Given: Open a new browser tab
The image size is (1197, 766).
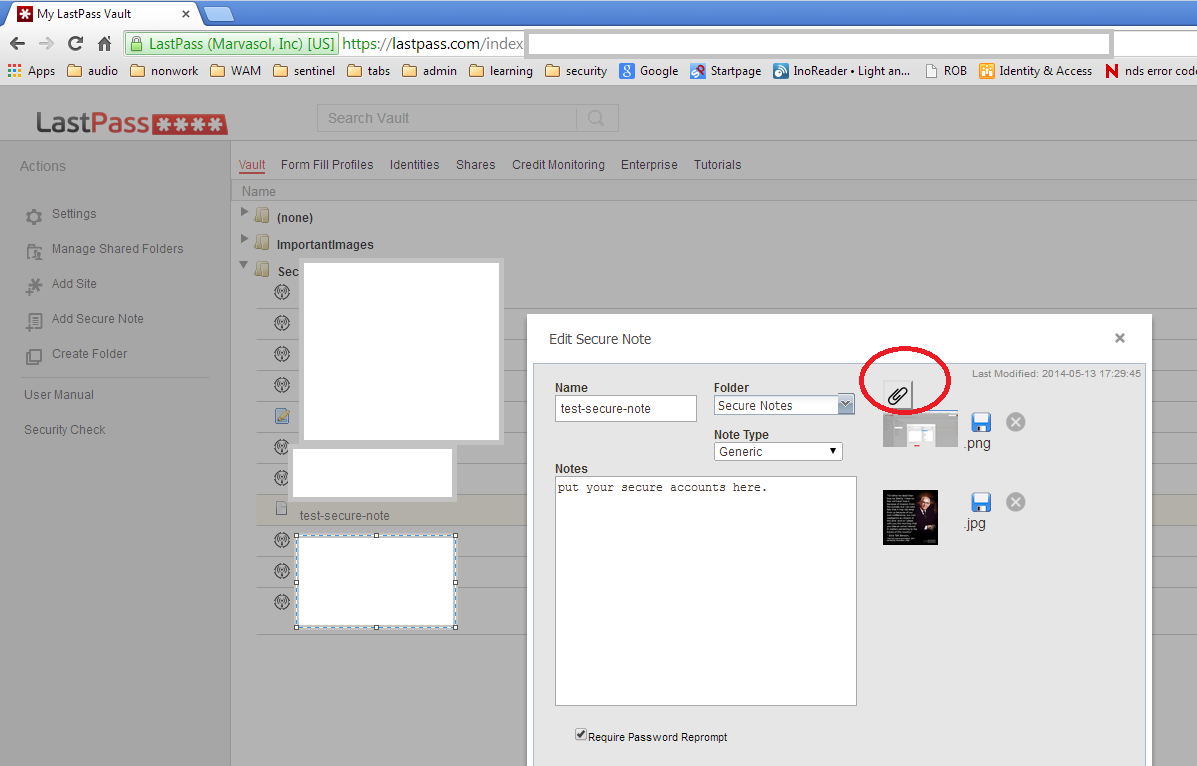Looking at the screenshot, I should click(x=219, y=14).
